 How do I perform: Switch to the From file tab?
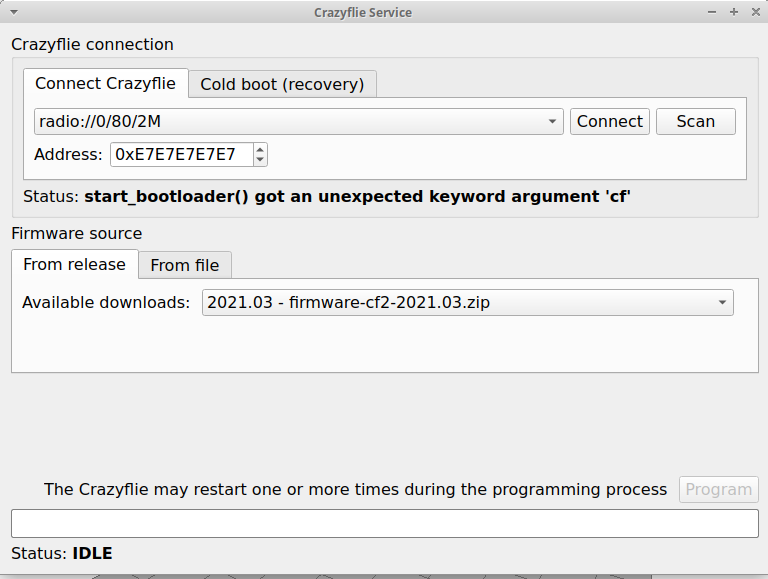click(x=185, y=265)
